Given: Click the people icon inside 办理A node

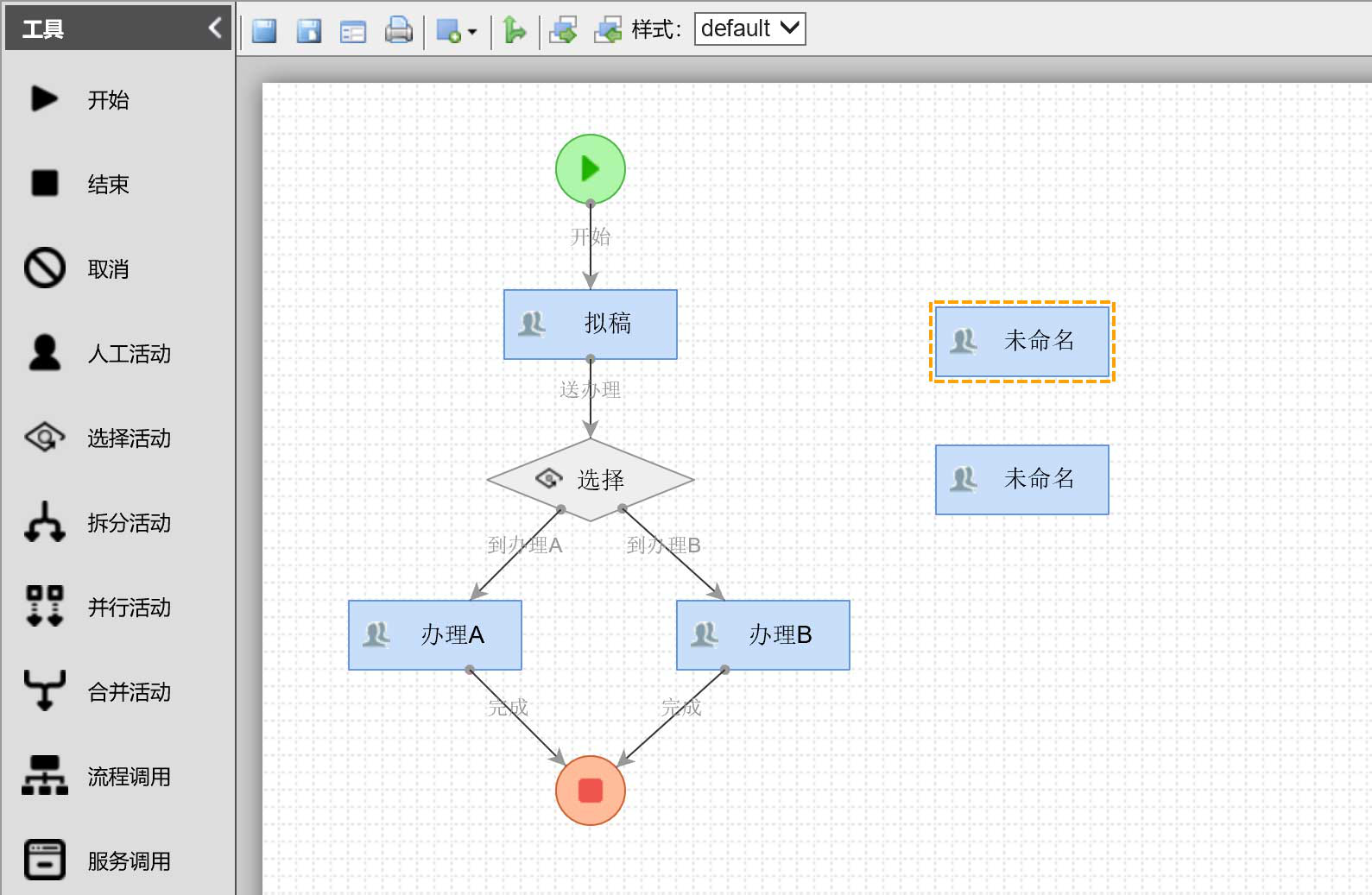Looking at the screenshot, I should pos(376,635).
